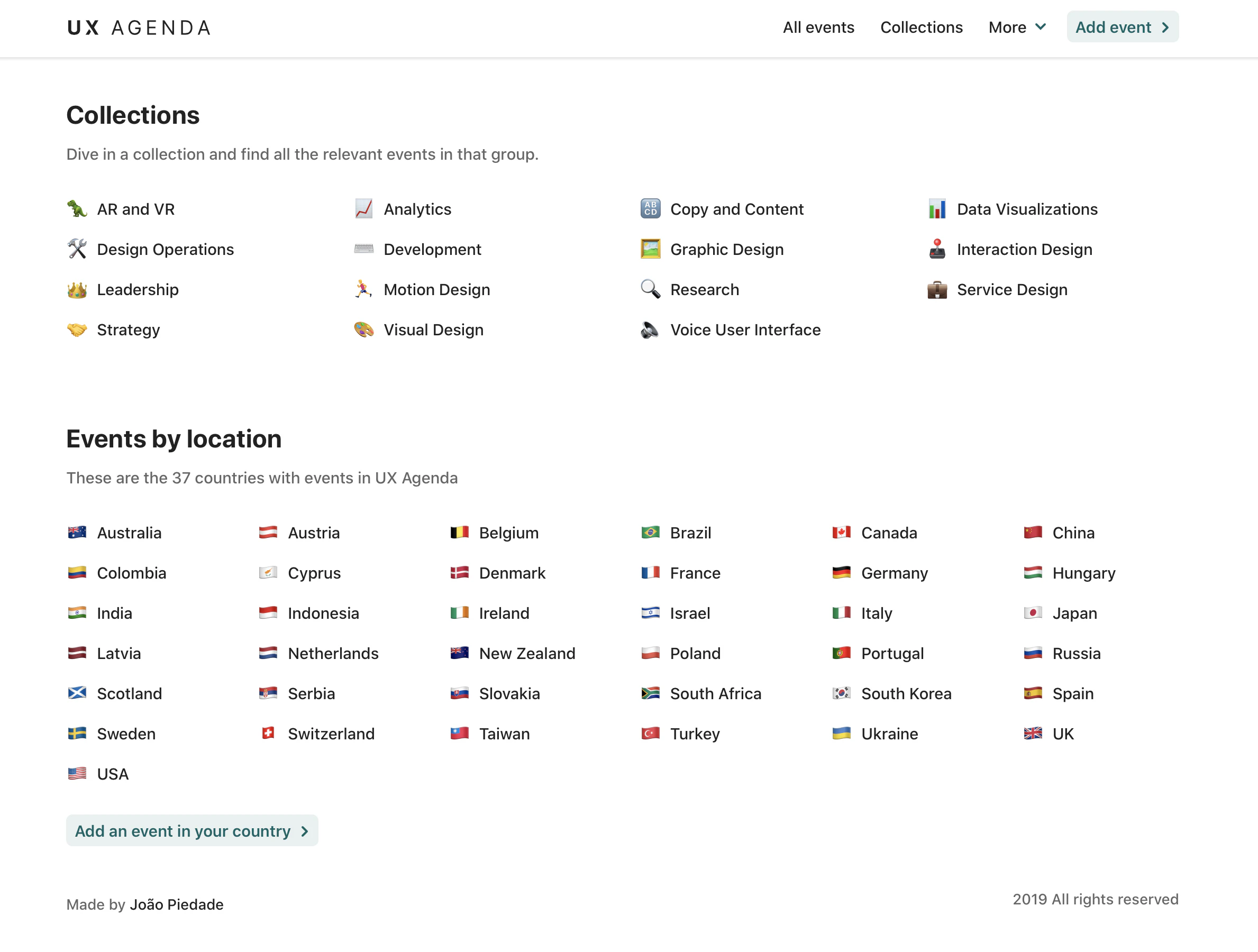Click the South Africa flag icon
The image size is (1258, 952).
(x=650, y=693)
